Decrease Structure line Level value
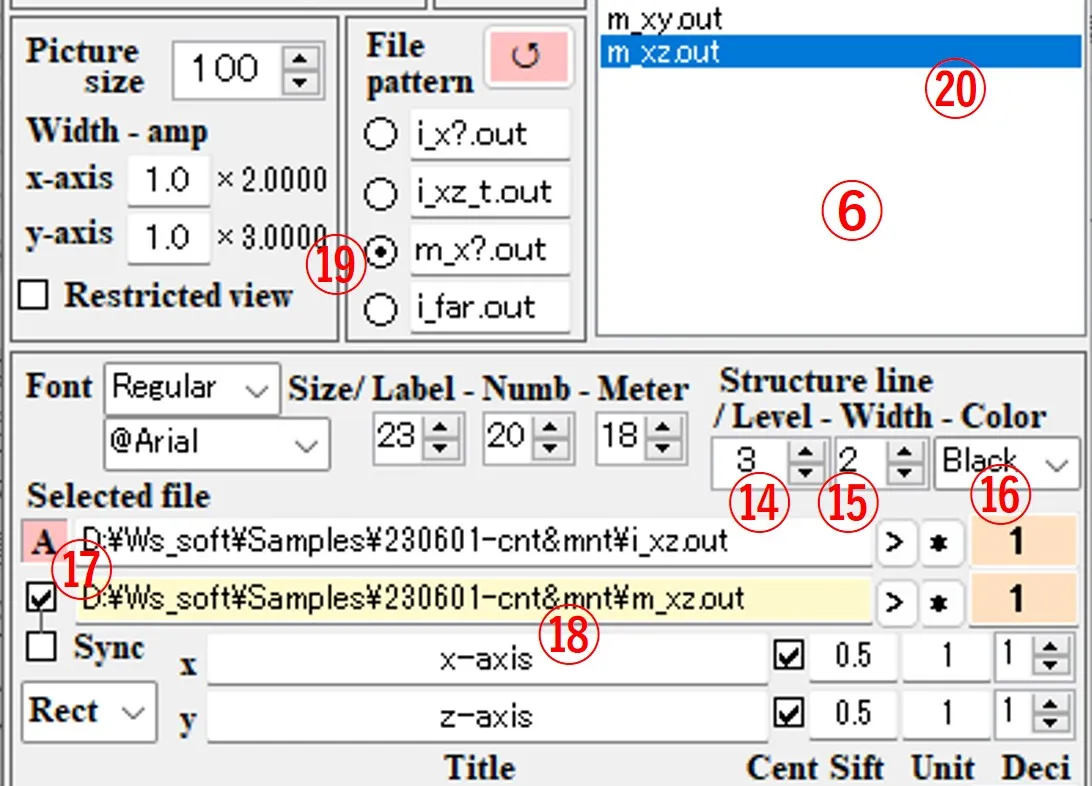The width and height of the screenshot is (1092, 786). click(806, 473)
